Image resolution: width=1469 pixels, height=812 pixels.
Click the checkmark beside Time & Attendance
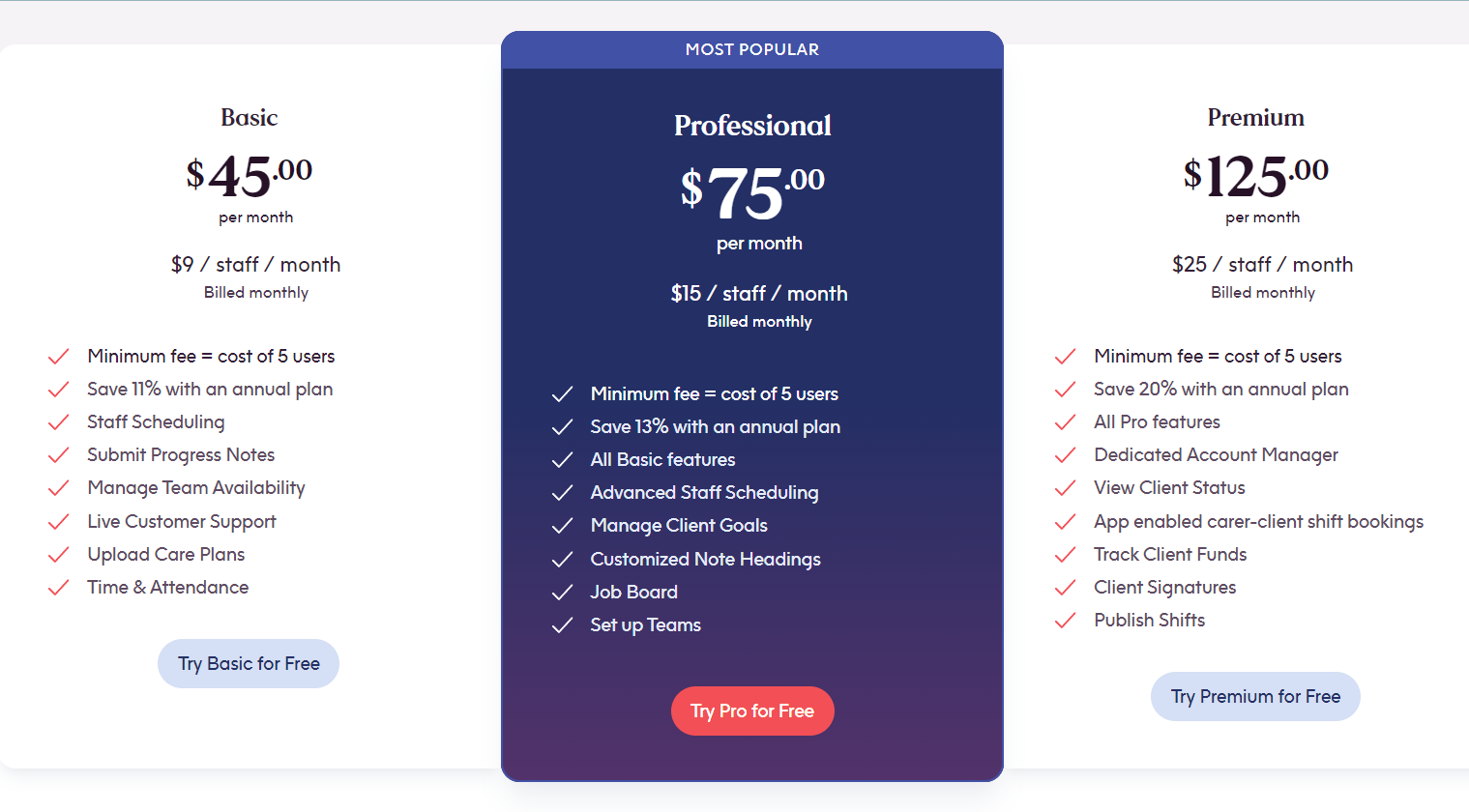[x=59, y=588]
